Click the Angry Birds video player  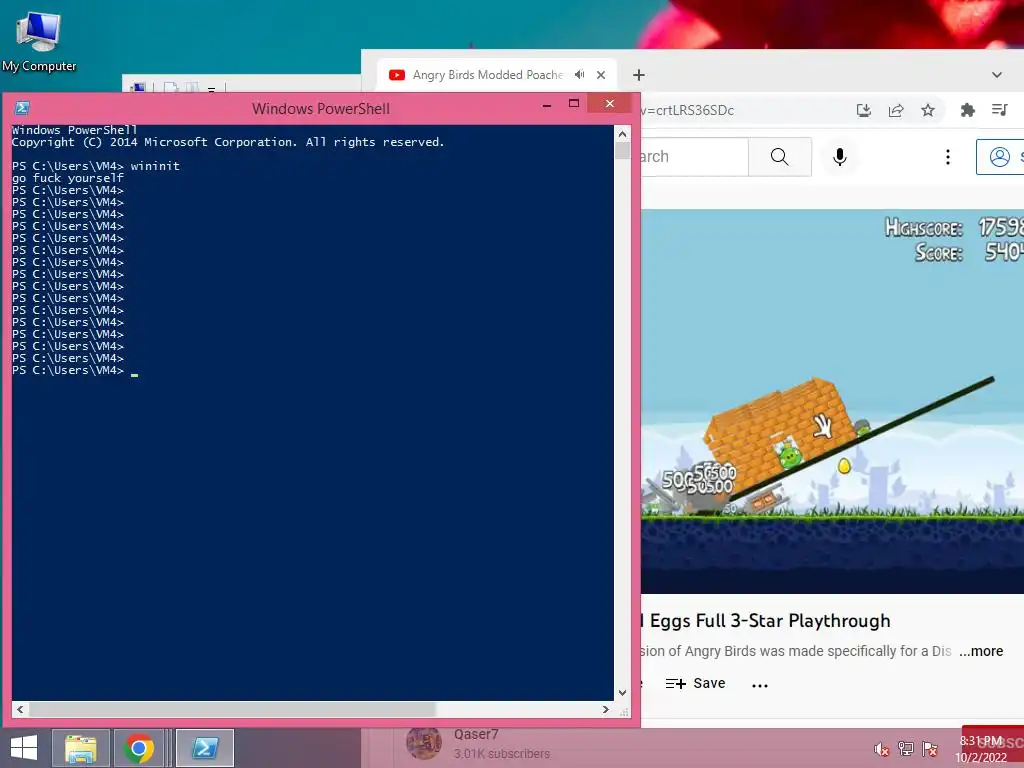pos(832,401)
